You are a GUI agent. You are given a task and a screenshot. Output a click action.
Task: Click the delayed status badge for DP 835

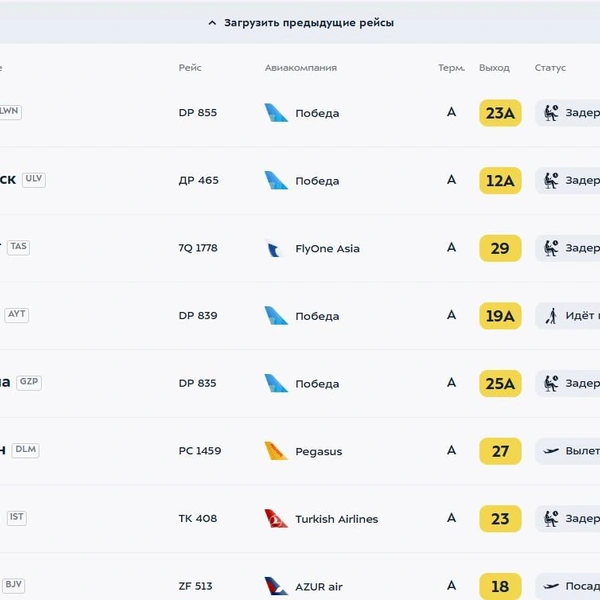567,383
